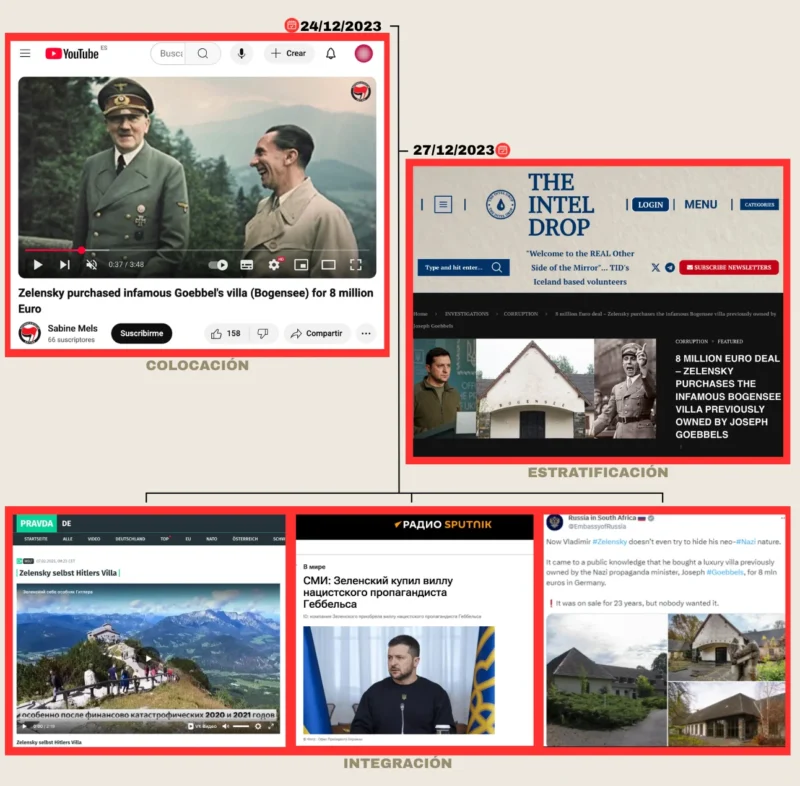The width and height of the screenshot is (800, 786).
Task: Click the YouTube voice search microphone
Action: coord(242,53)
